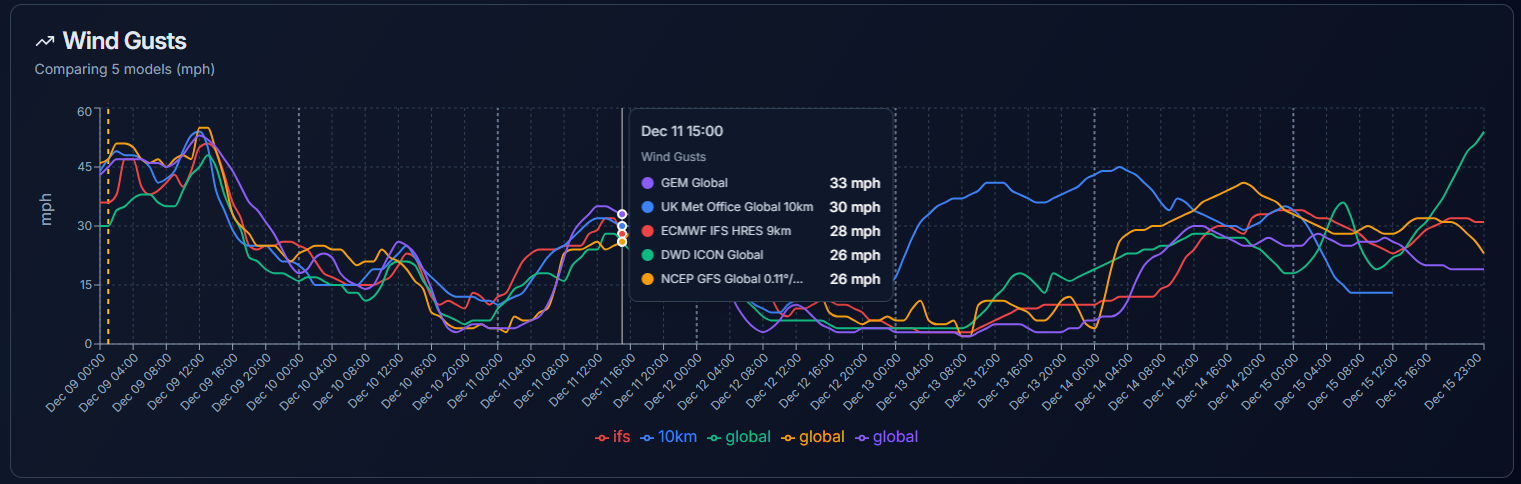
Task: Toggle the green global legend entry
Action: 739,437
